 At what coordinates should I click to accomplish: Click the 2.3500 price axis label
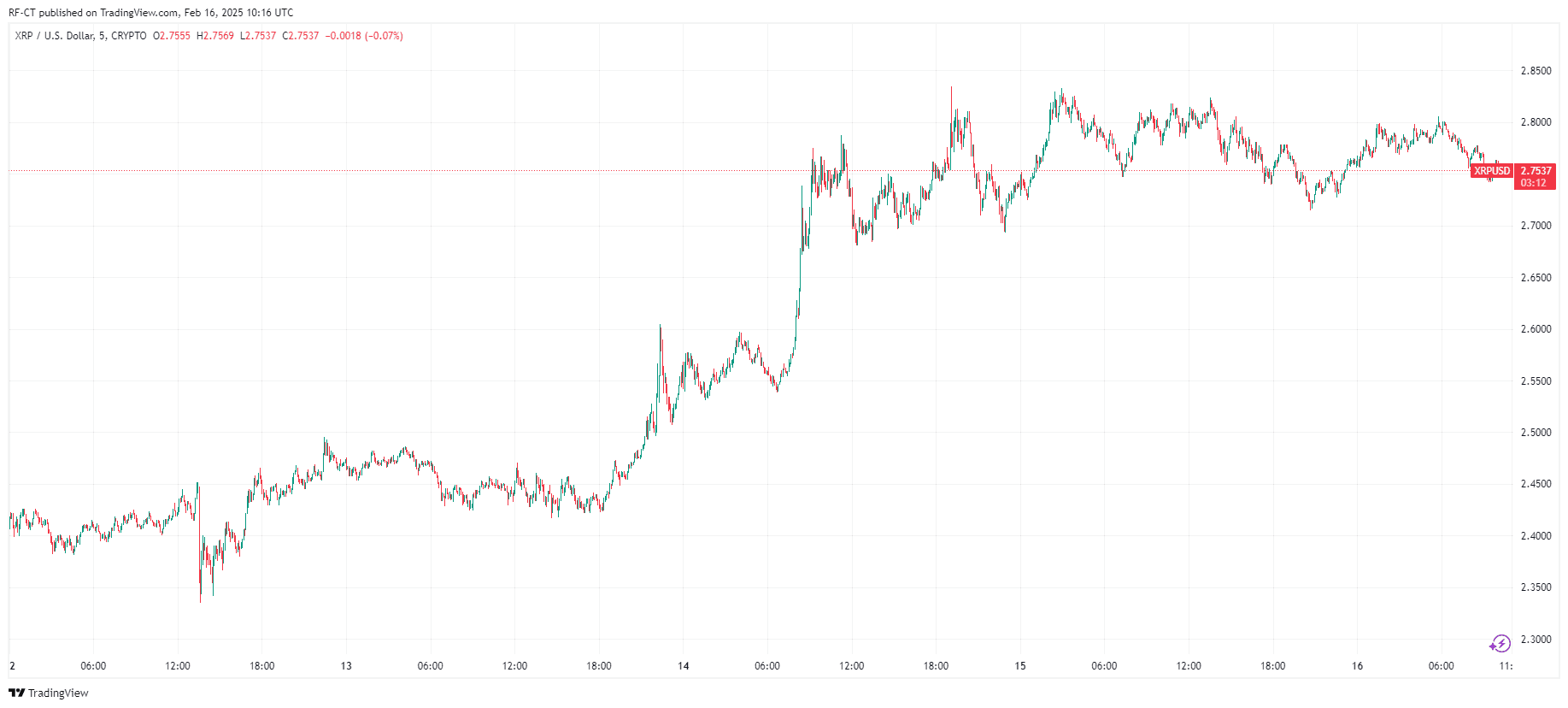[1536, 587]
